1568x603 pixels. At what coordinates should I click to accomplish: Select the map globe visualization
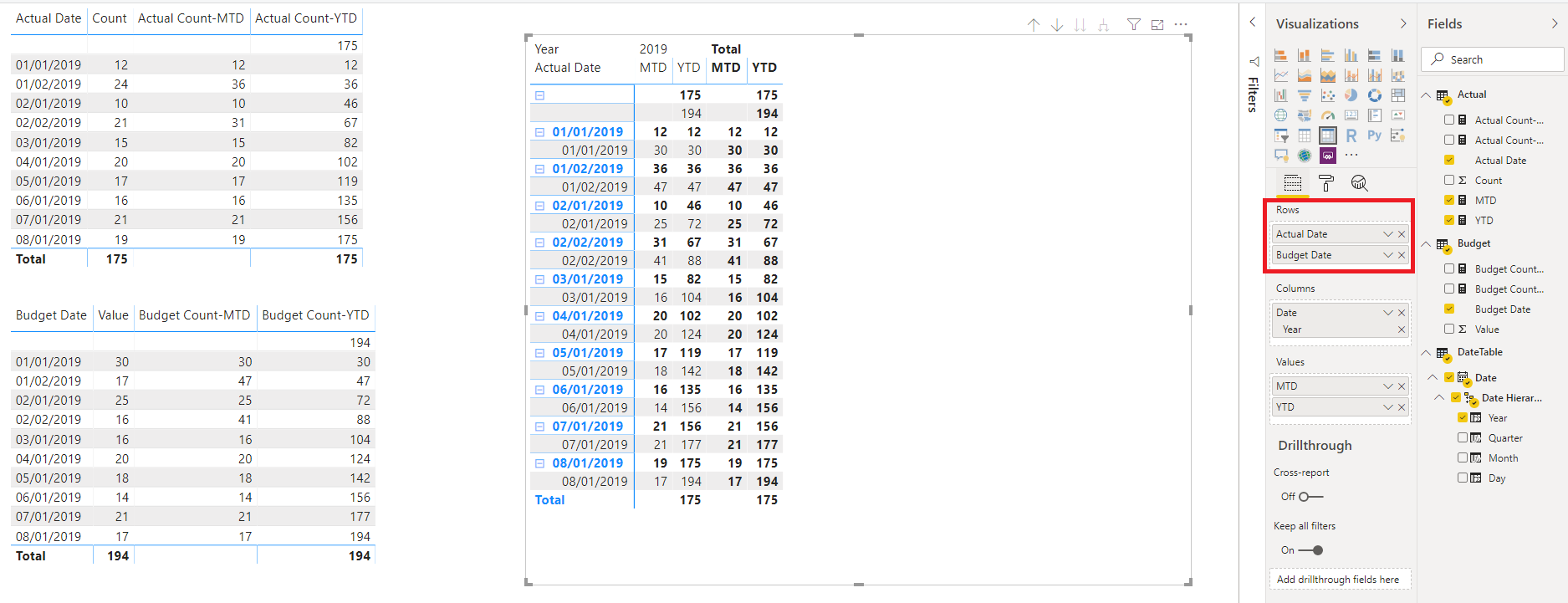click(x=1280, y=115)
